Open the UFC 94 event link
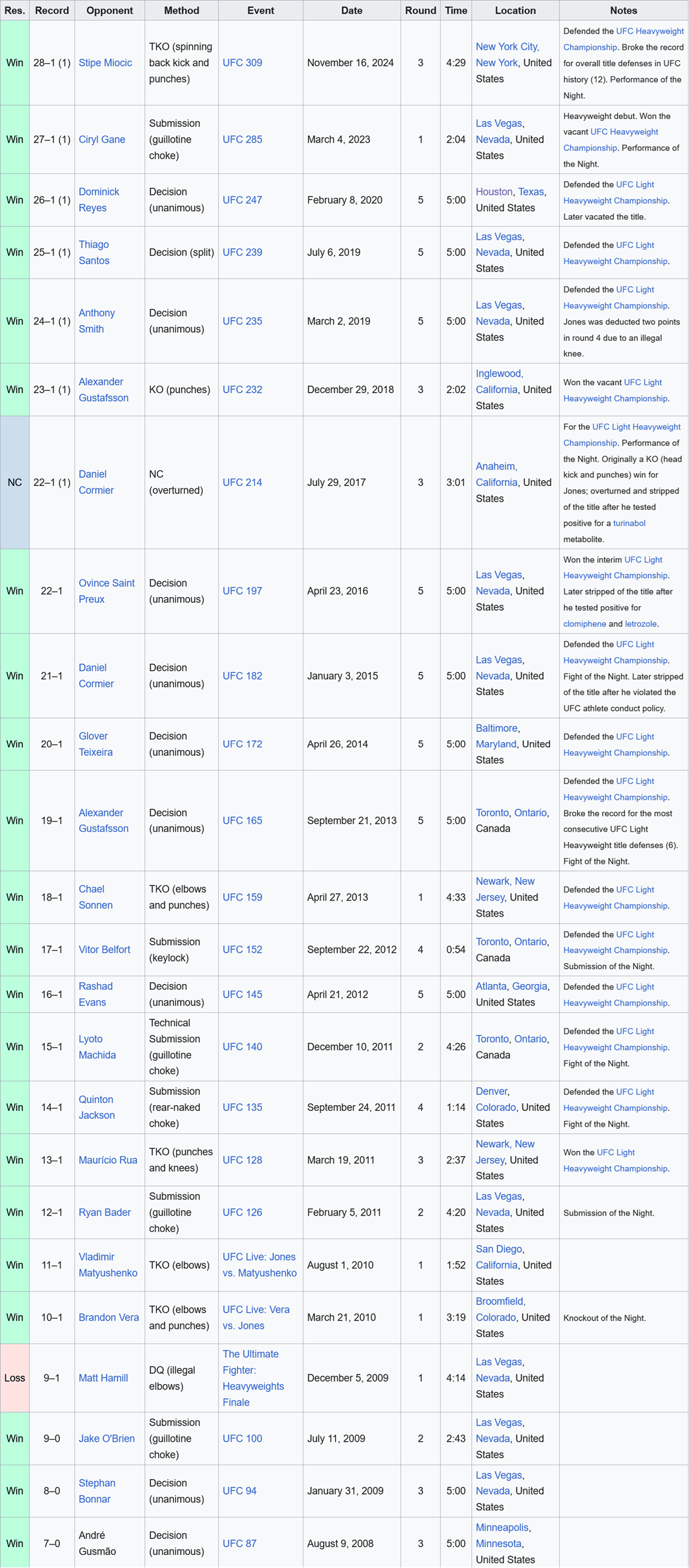This screenshot has height=1568, width=689. pos(240,1491)
